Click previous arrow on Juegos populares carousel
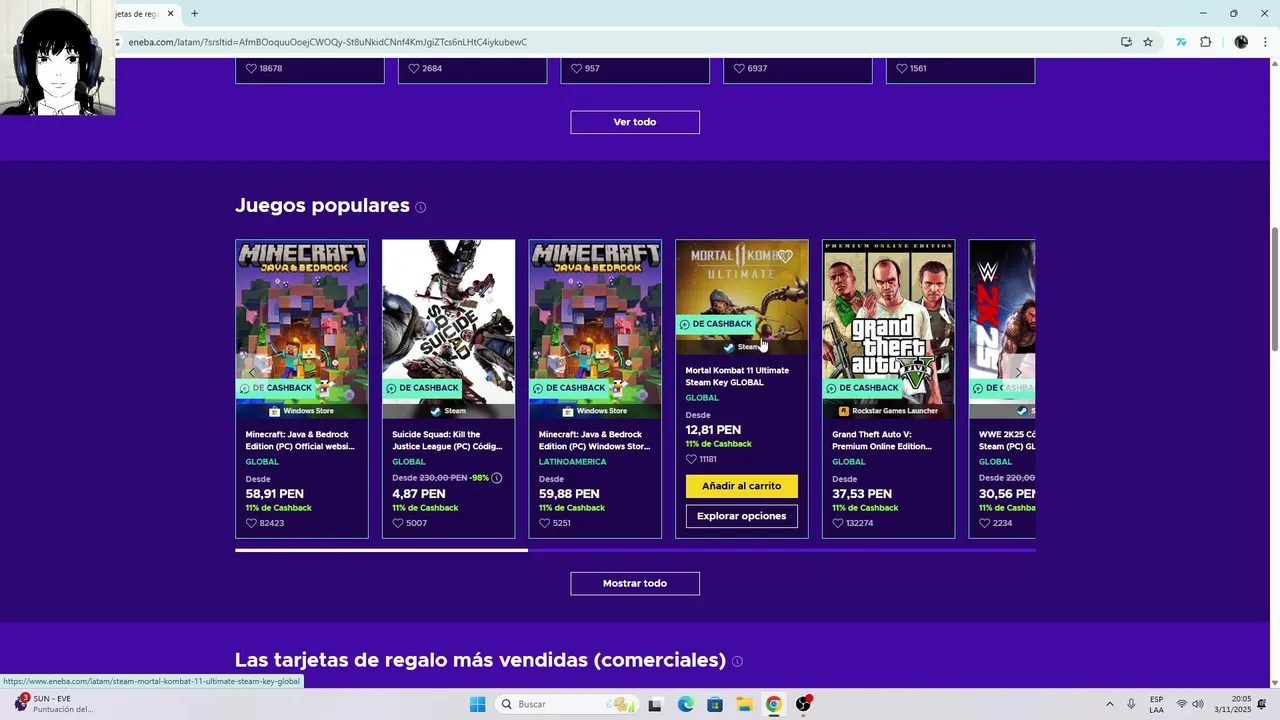This screenshot has height=720, width=1280. [252, 372]
